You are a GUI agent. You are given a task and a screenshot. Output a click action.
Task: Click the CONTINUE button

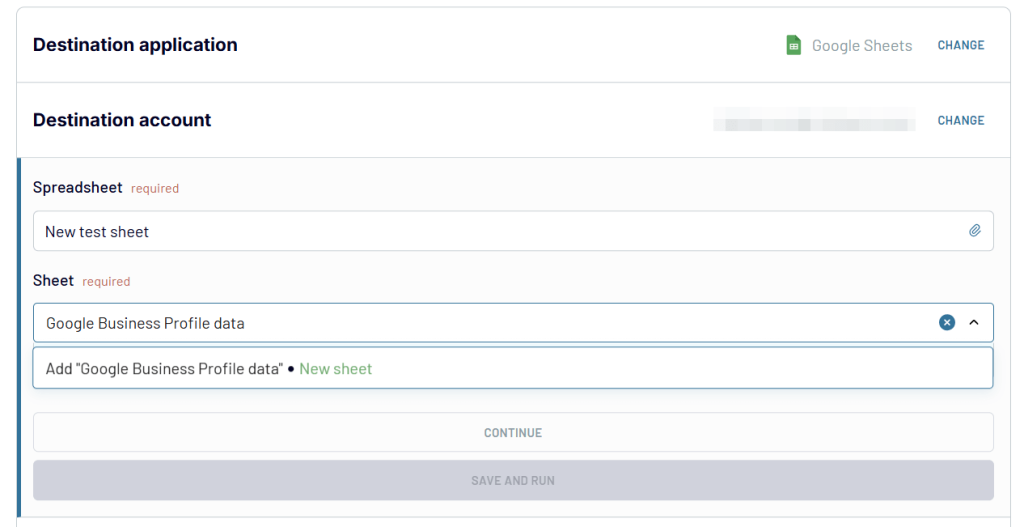pyautogui.click(x=513, y=432)
